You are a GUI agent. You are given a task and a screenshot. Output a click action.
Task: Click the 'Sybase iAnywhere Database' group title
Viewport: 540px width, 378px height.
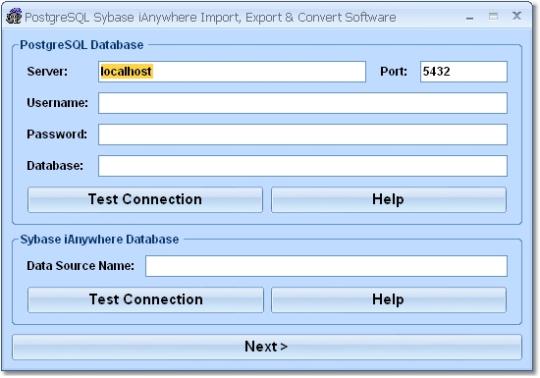coord(100,240)
